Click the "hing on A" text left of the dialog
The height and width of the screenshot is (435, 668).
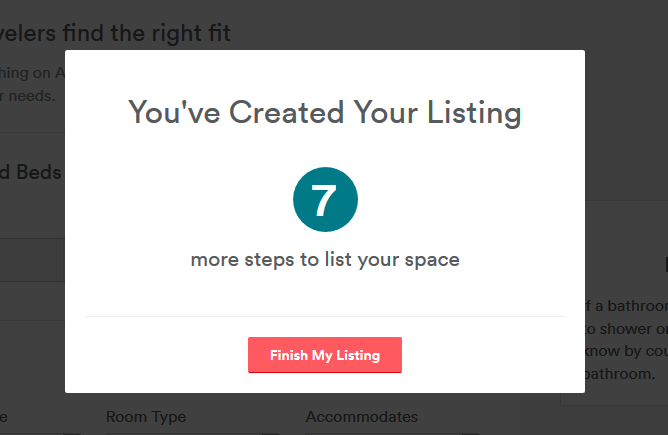point(30,72)
